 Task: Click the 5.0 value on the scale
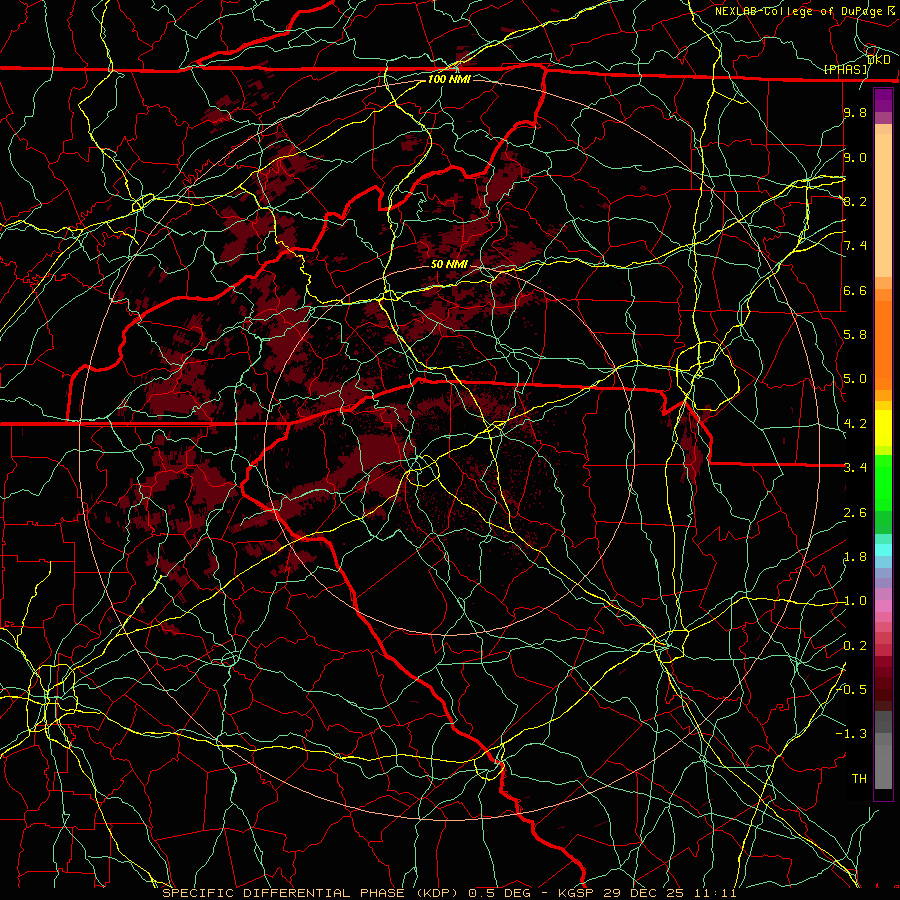[855, 379]
